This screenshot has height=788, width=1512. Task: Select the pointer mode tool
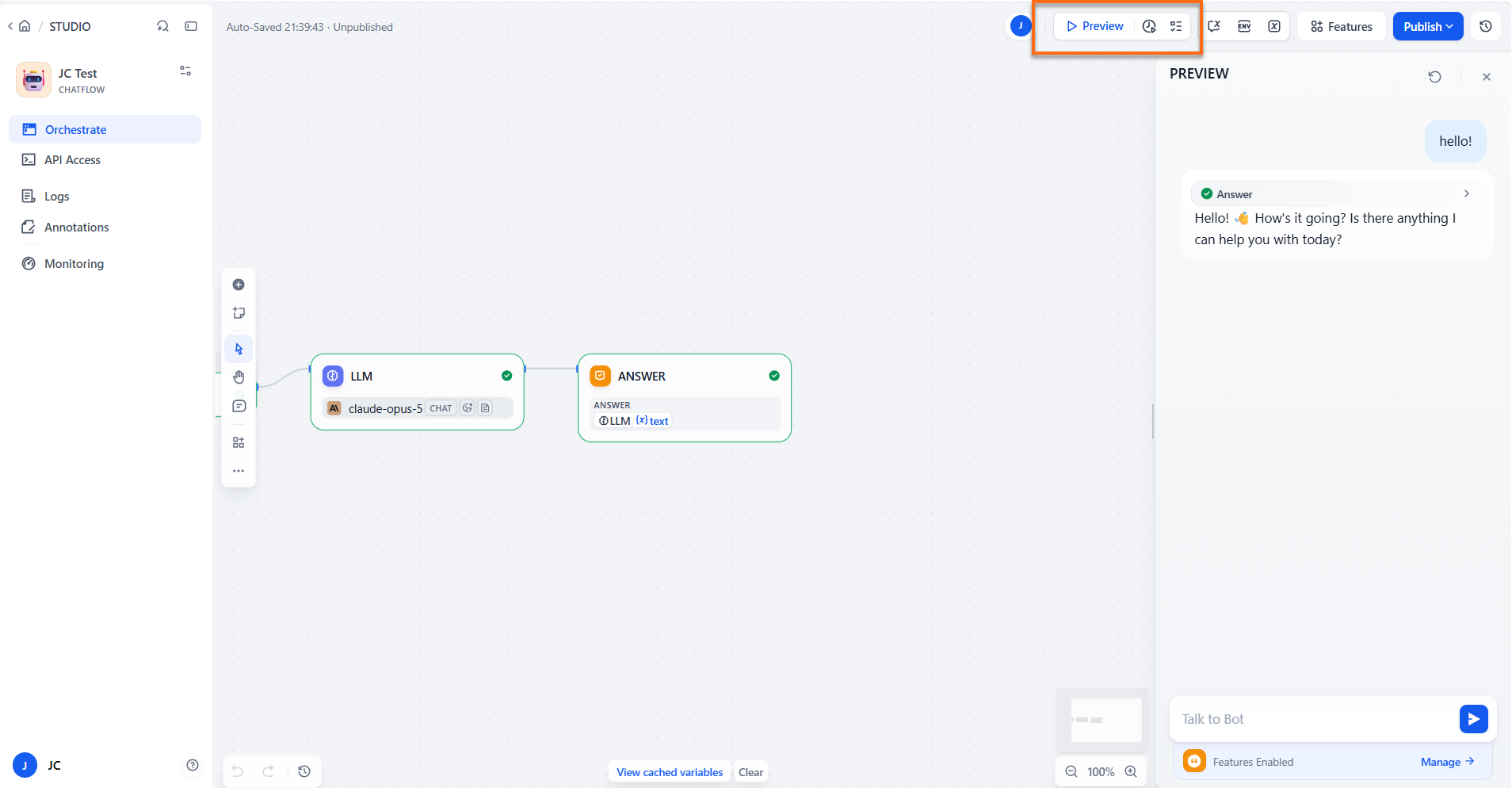239,349
